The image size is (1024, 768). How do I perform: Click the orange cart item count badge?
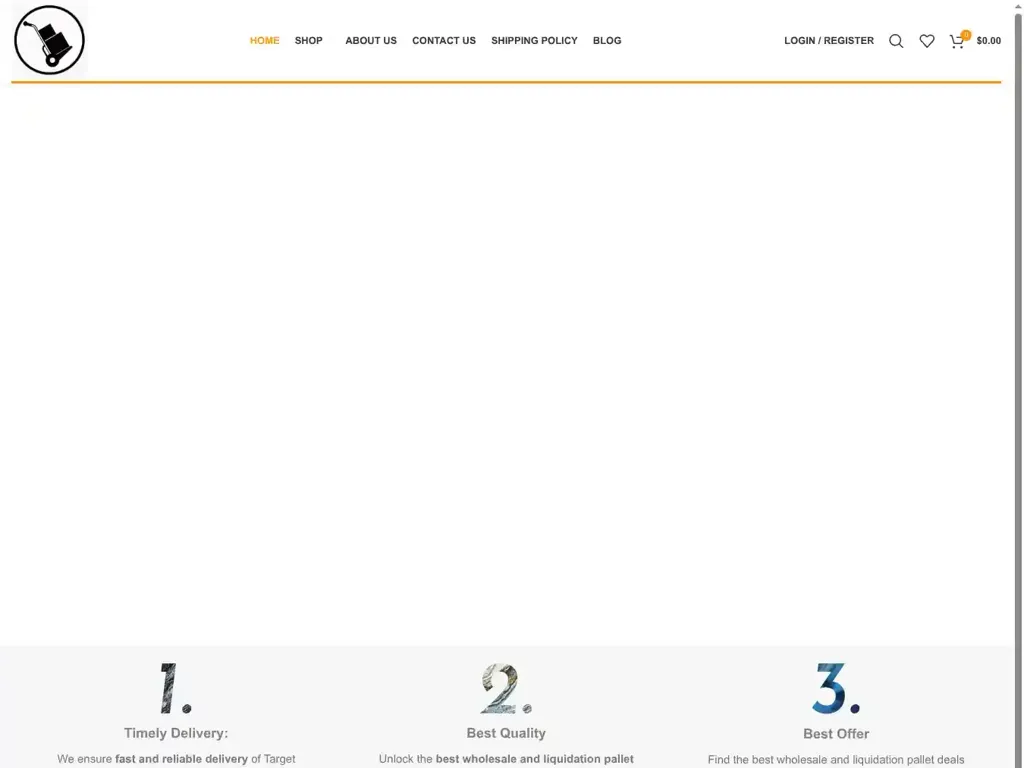[965, 32]
